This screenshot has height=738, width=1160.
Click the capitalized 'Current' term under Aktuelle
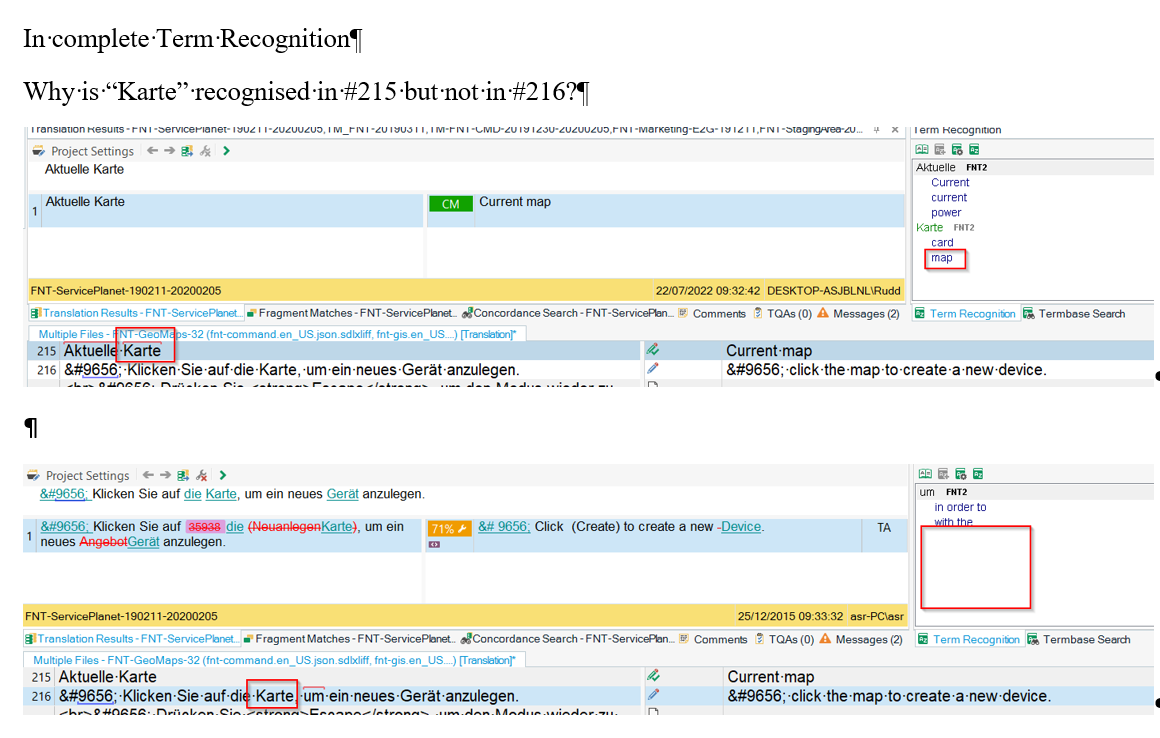[x=950, y=183]
